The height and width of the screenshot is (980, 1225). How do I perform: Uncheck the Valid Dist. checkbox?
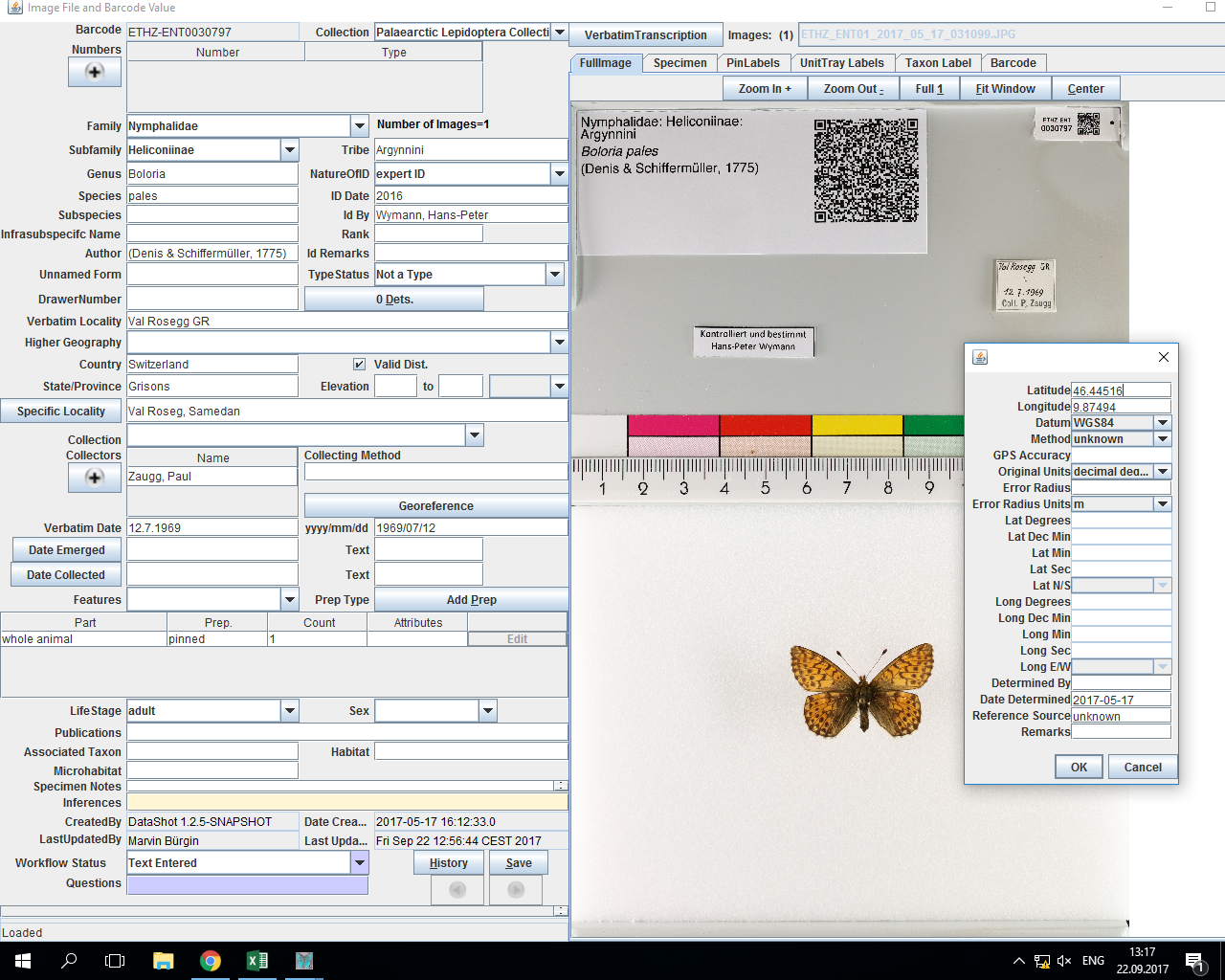click(359, 364)
